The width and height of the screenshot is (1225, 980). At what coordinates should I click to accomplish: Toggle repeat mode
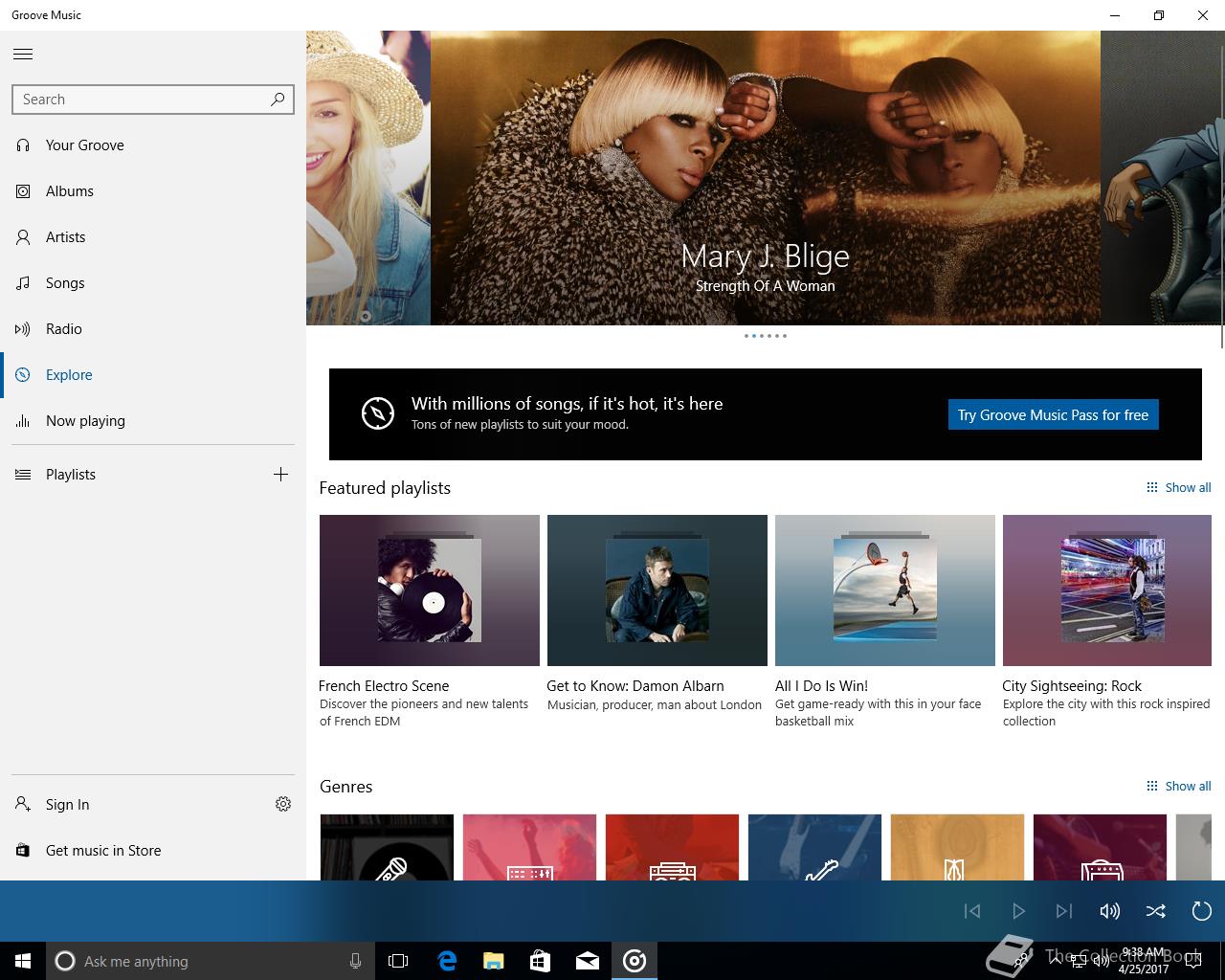1202,911
